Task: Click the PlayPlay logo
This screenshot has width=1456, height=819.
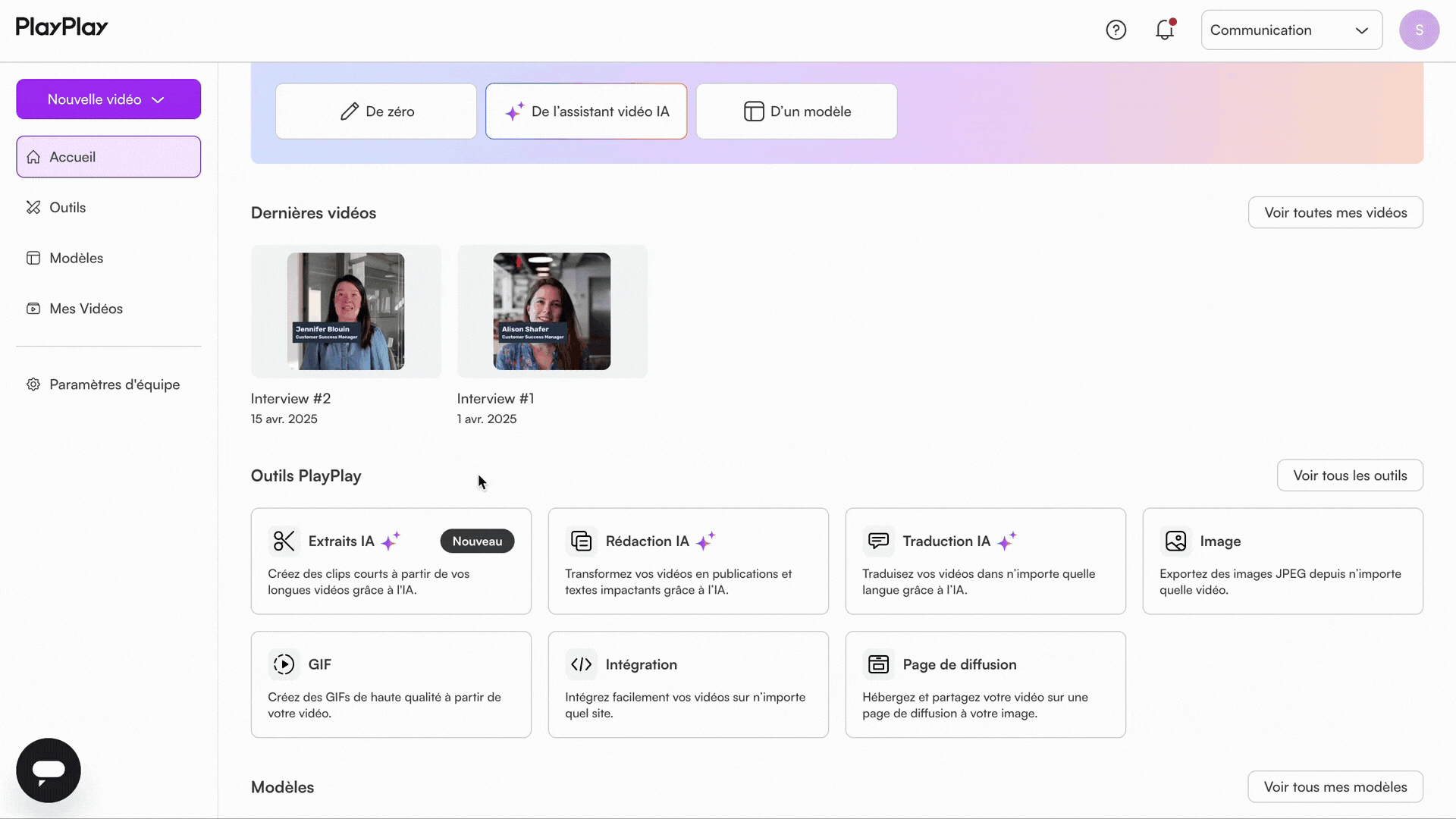Action: [x=62, y=27]
